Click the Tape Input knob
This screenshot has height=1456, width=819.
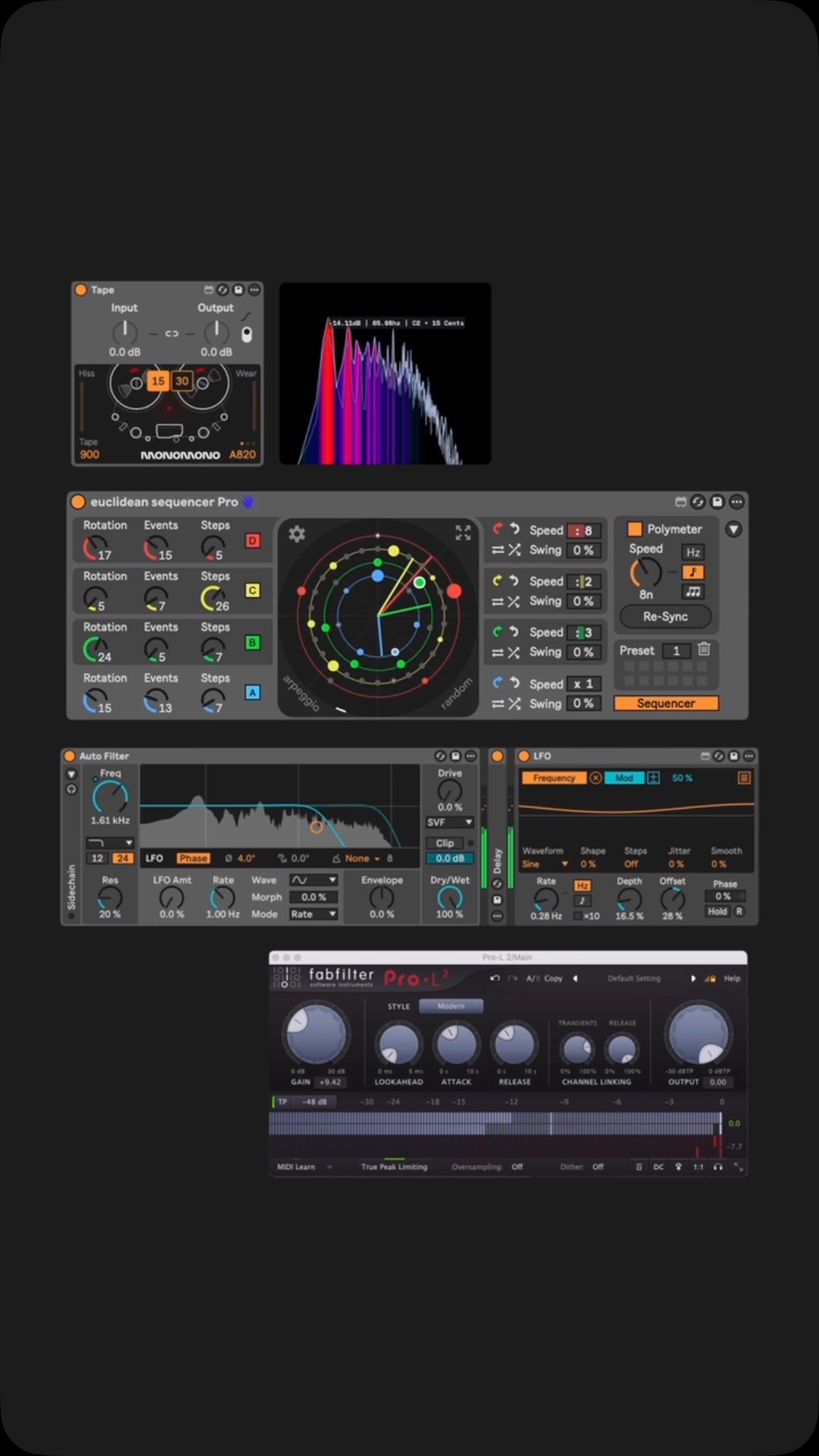coord(125,333)
